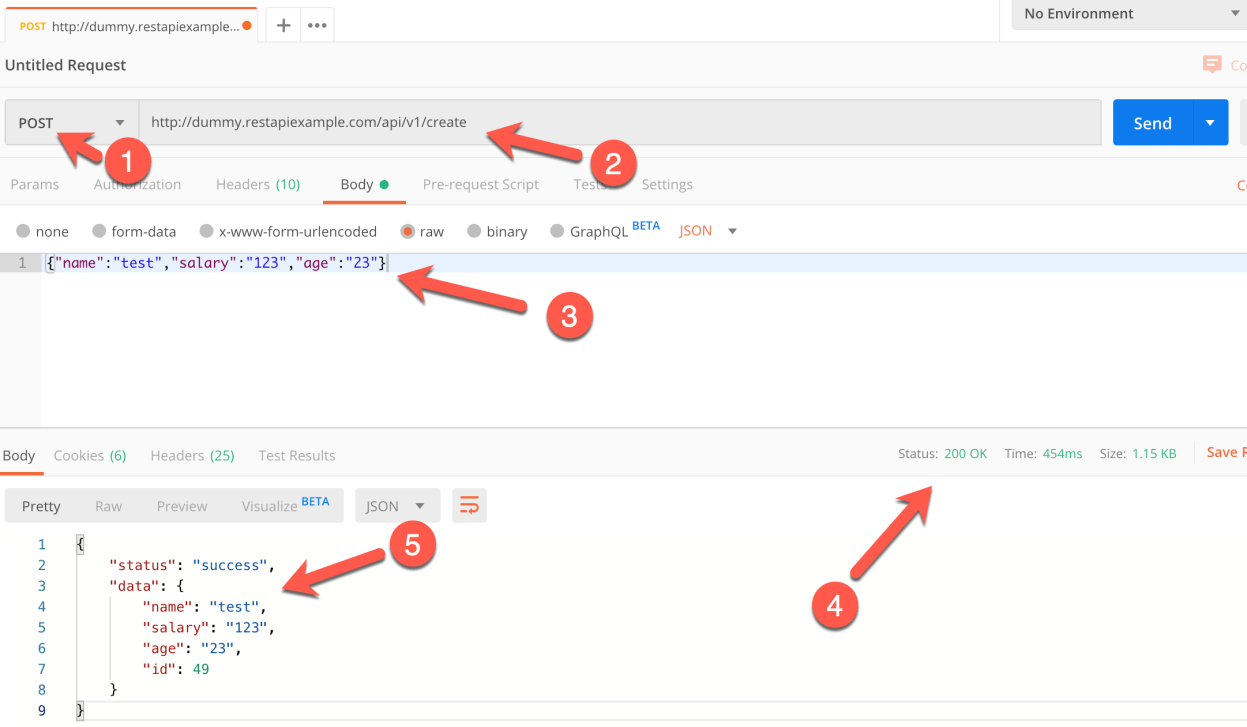The height and width of the screenshot is (727, 1247).
Task: Click the "age": "23" response line
Action: tap(192, 648)
